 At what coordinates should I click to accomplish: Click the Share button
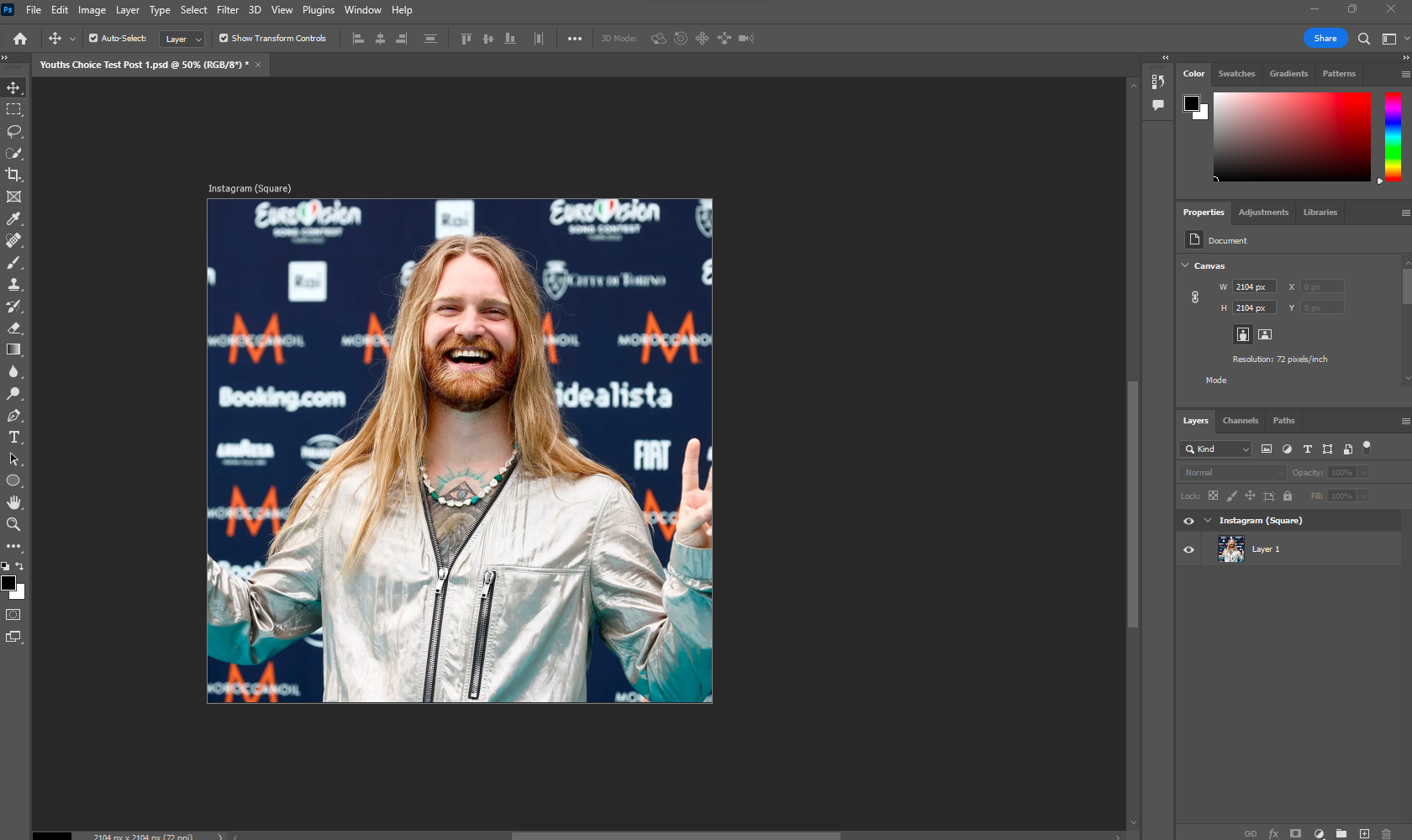(x=1325, y=38)
